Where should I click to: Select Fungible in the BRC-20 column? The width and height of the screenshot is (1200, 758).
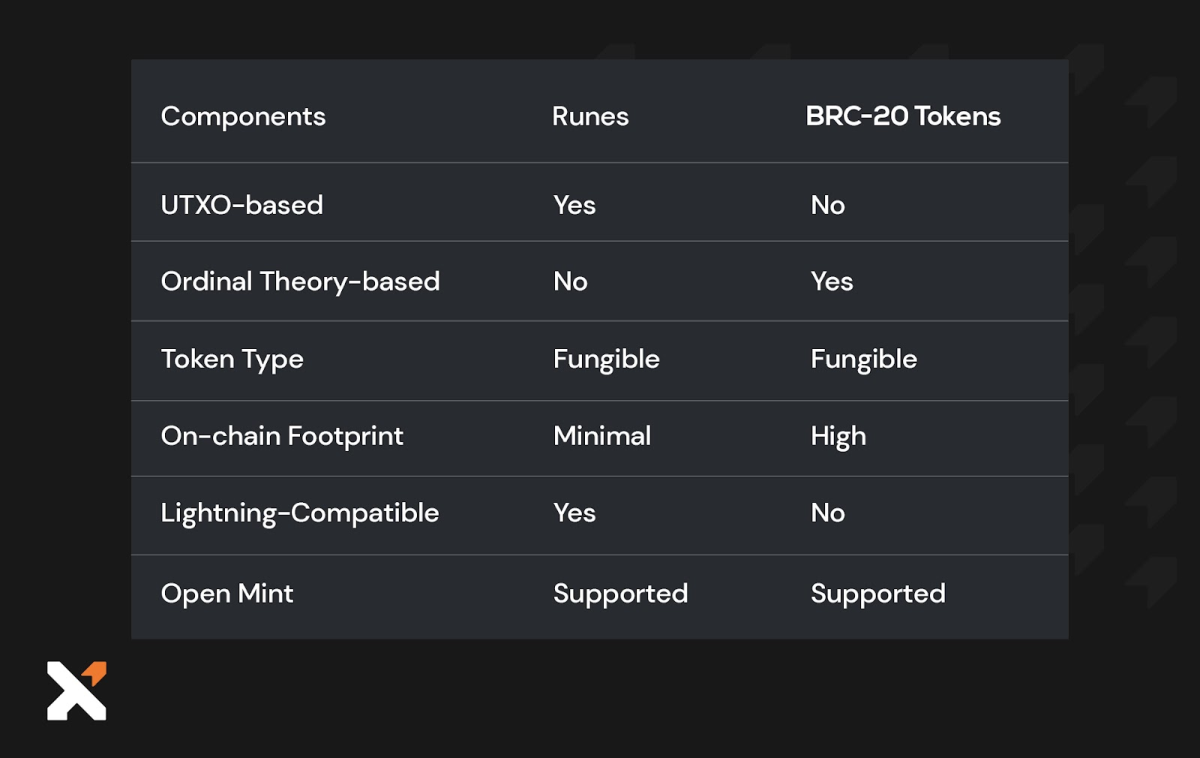(x=863, y=359)
